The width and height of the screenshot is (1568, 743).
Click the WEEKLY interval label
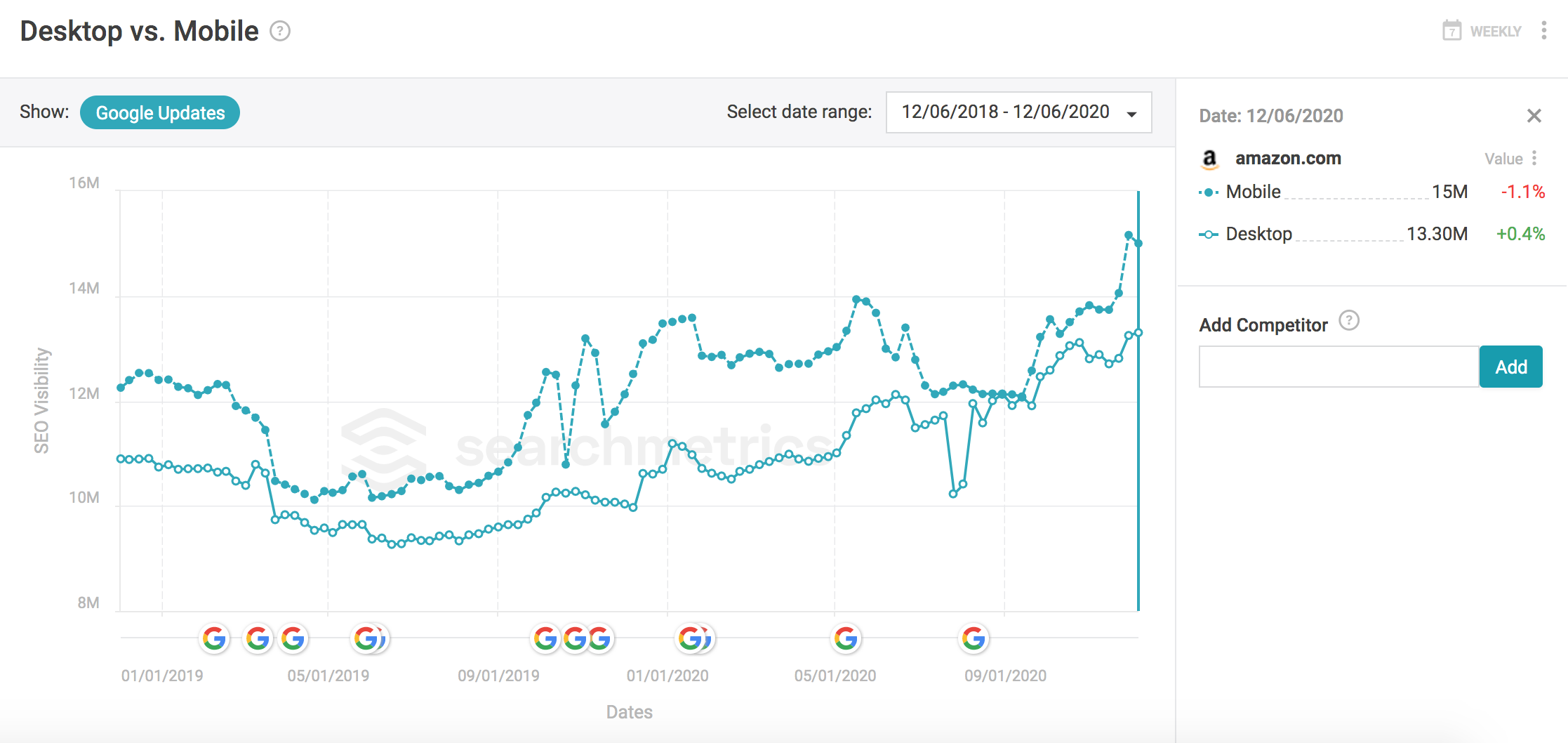point(1496,32)
